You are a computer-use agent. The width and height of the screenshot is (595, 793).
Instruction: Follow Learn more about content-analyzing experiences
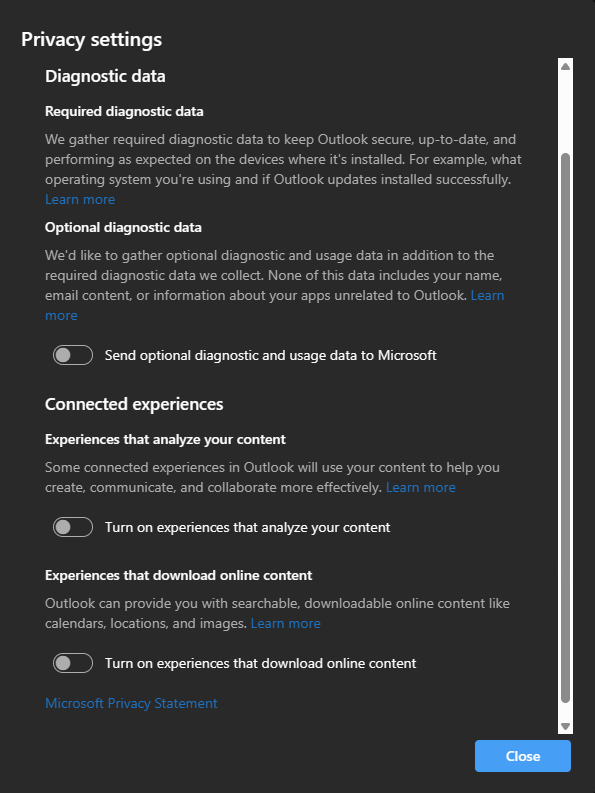tap(420, 487)
